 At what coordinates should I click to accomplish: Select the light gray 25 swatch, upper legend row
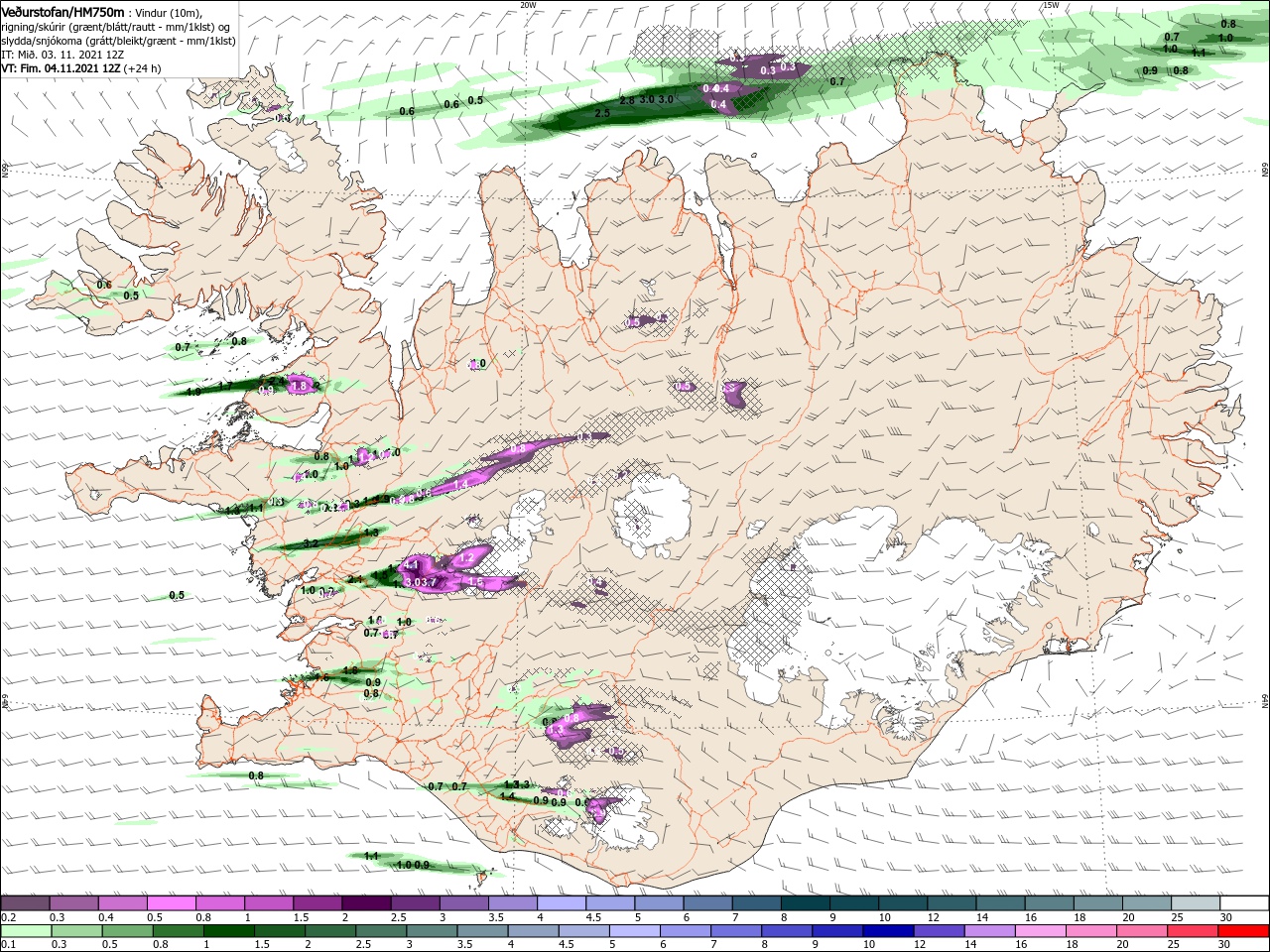(x=1195, y=903)
